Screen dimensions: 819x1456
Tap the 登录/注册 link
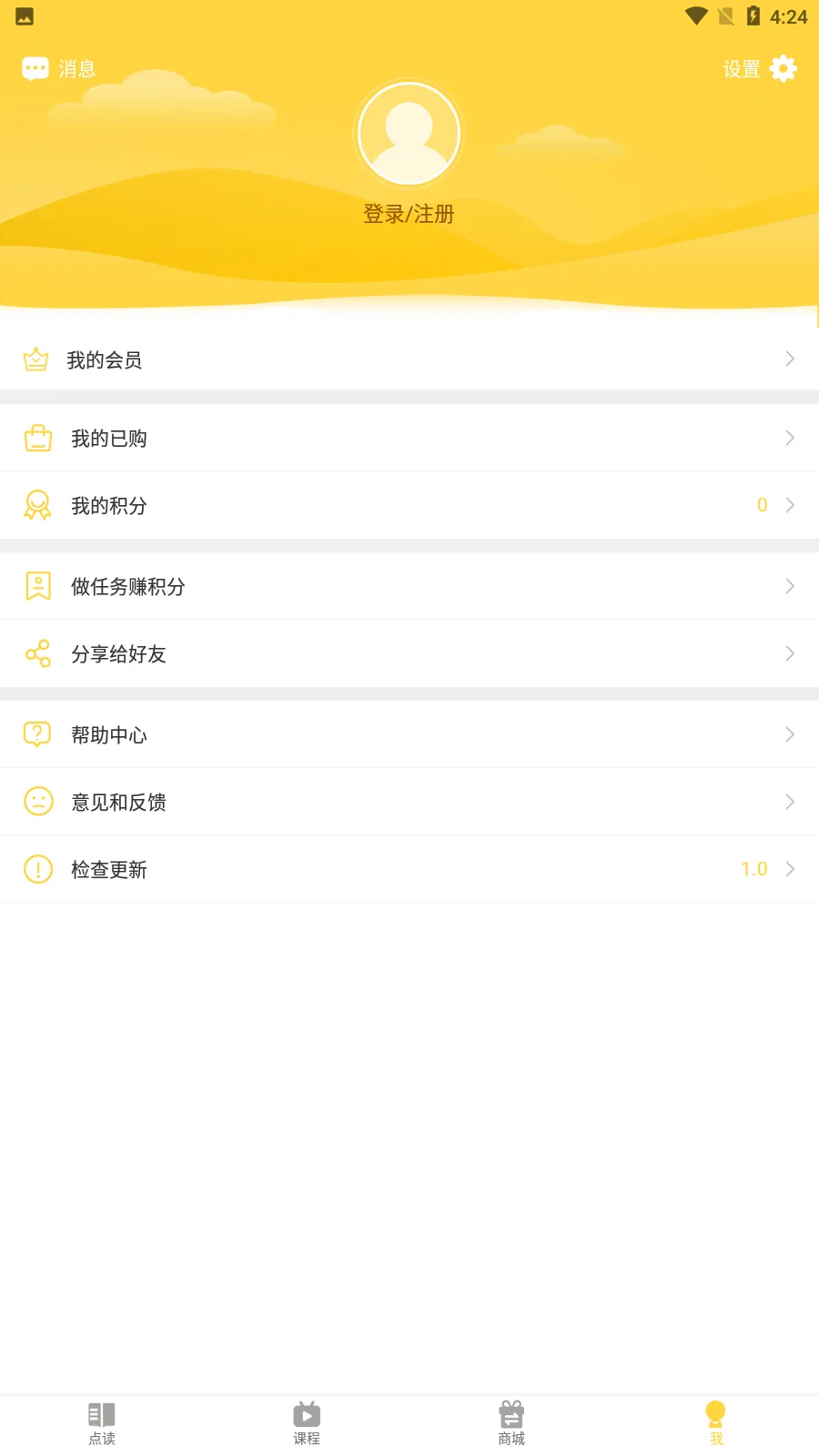click(409, 215)
